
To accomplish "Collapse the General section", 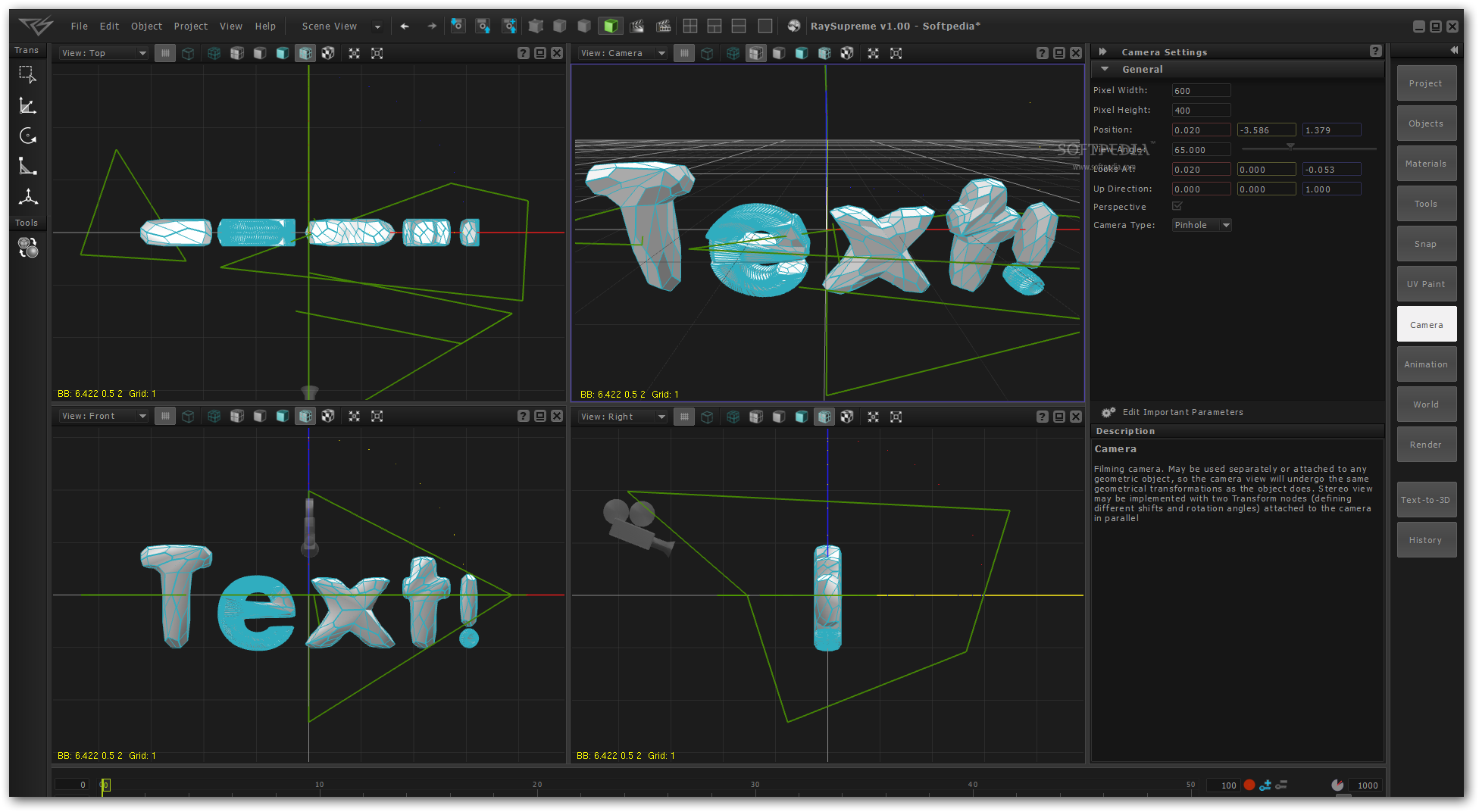I will click(x=1105, y=69).
